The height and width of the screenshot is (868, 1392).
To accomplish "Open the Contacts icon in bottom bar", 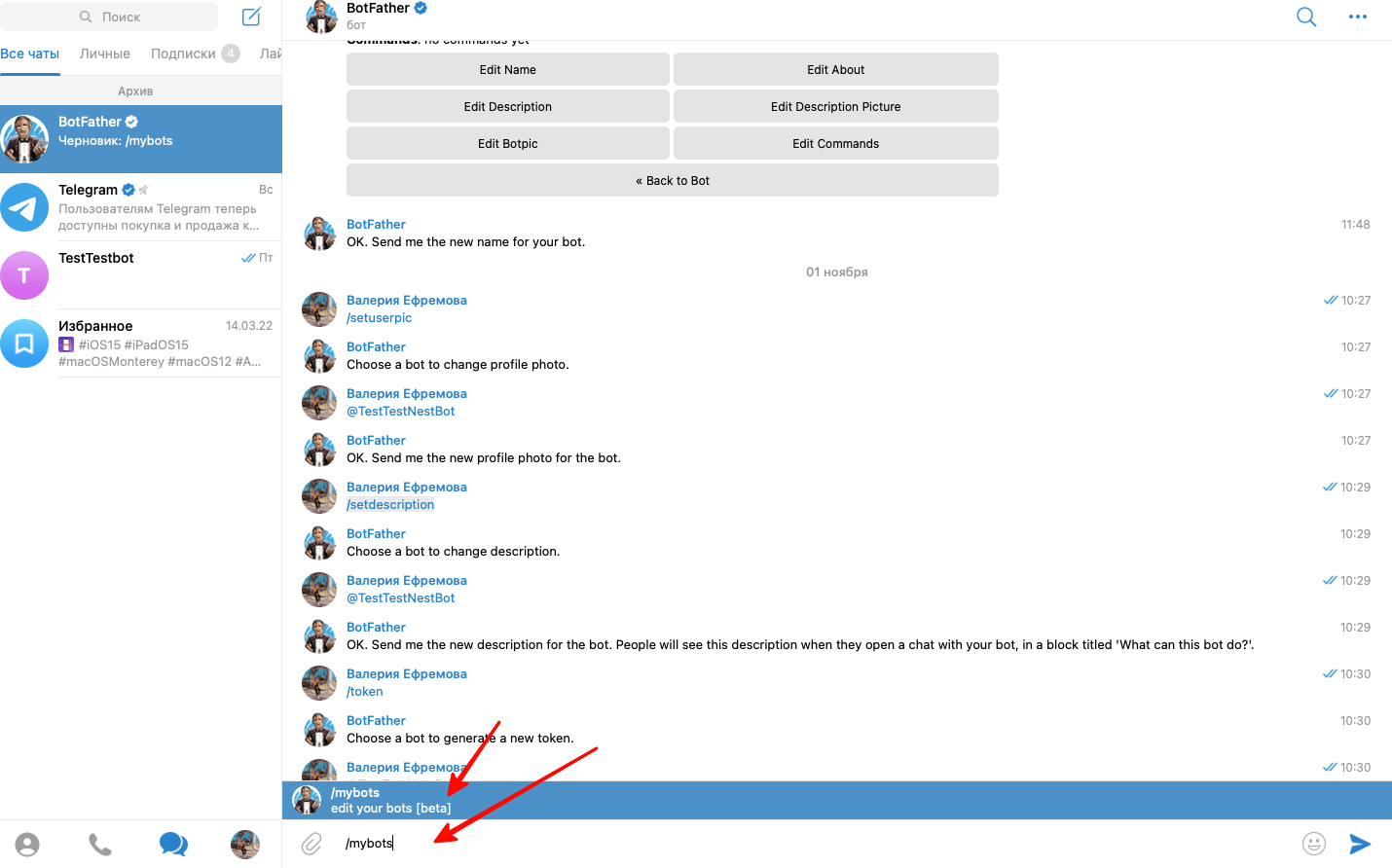I will click(27, 845).
